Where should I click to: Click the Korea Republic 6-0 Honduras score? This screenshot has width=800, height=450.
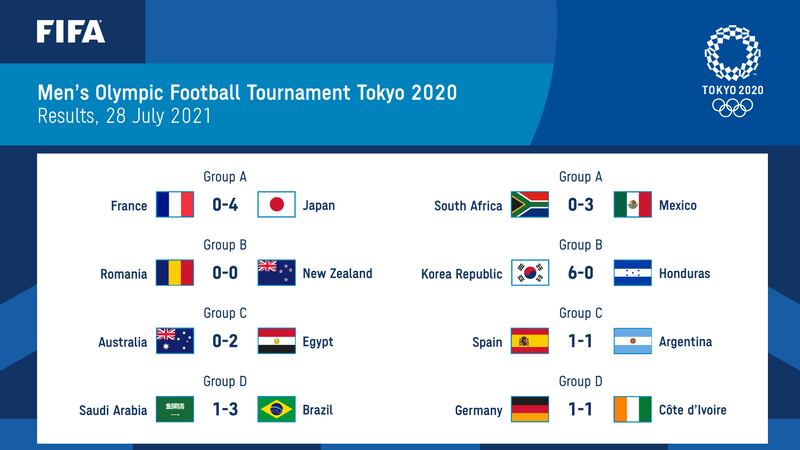tap(581, 273)
